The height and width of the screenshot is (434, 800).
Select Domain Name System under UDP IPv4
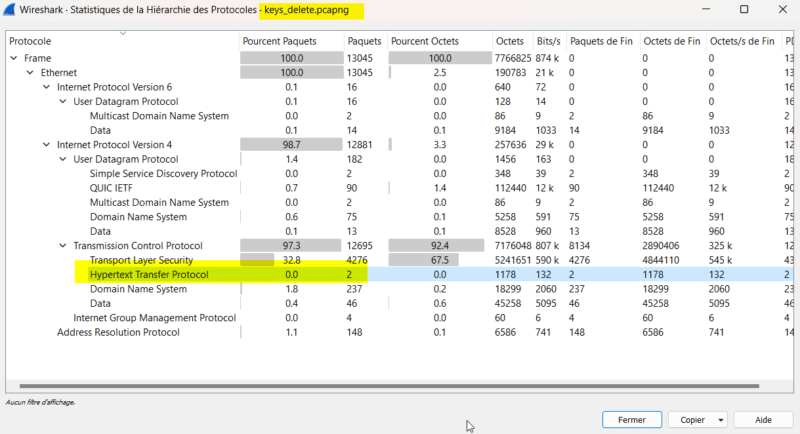click(x=399, y=217)
